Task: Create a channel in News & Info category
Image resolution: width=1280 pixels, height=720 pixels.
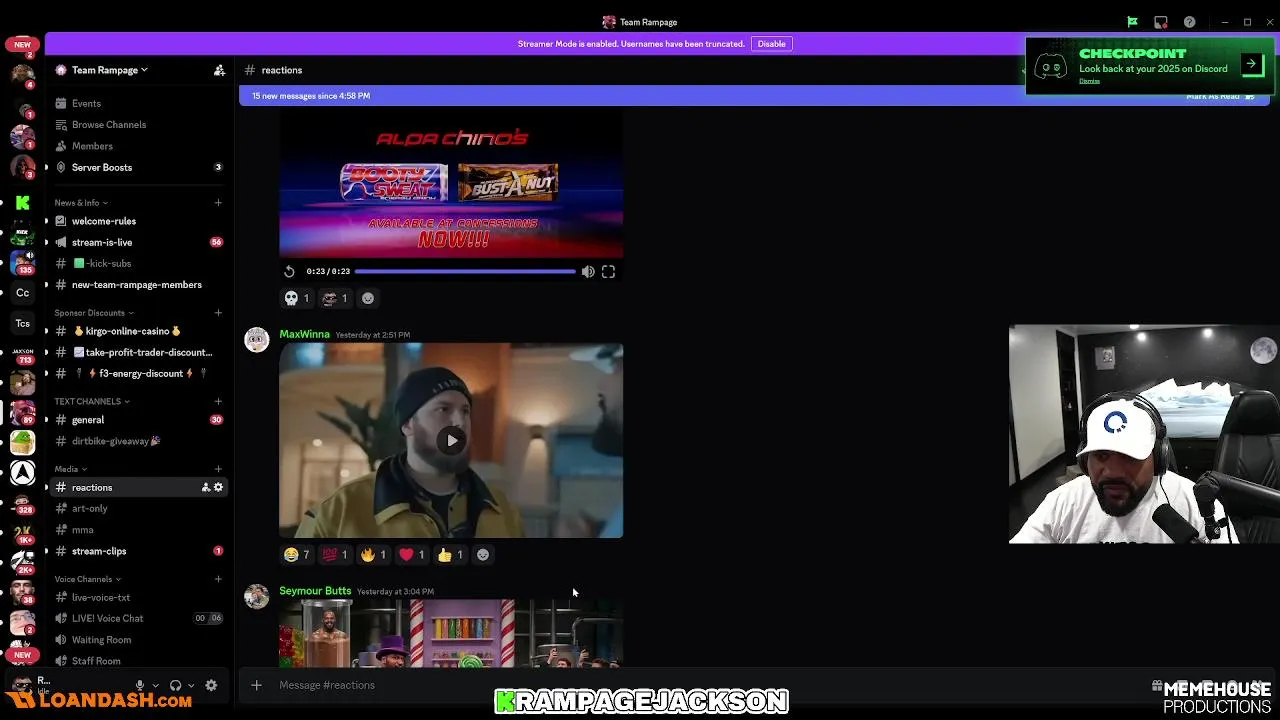Action: tap(218, 203)
